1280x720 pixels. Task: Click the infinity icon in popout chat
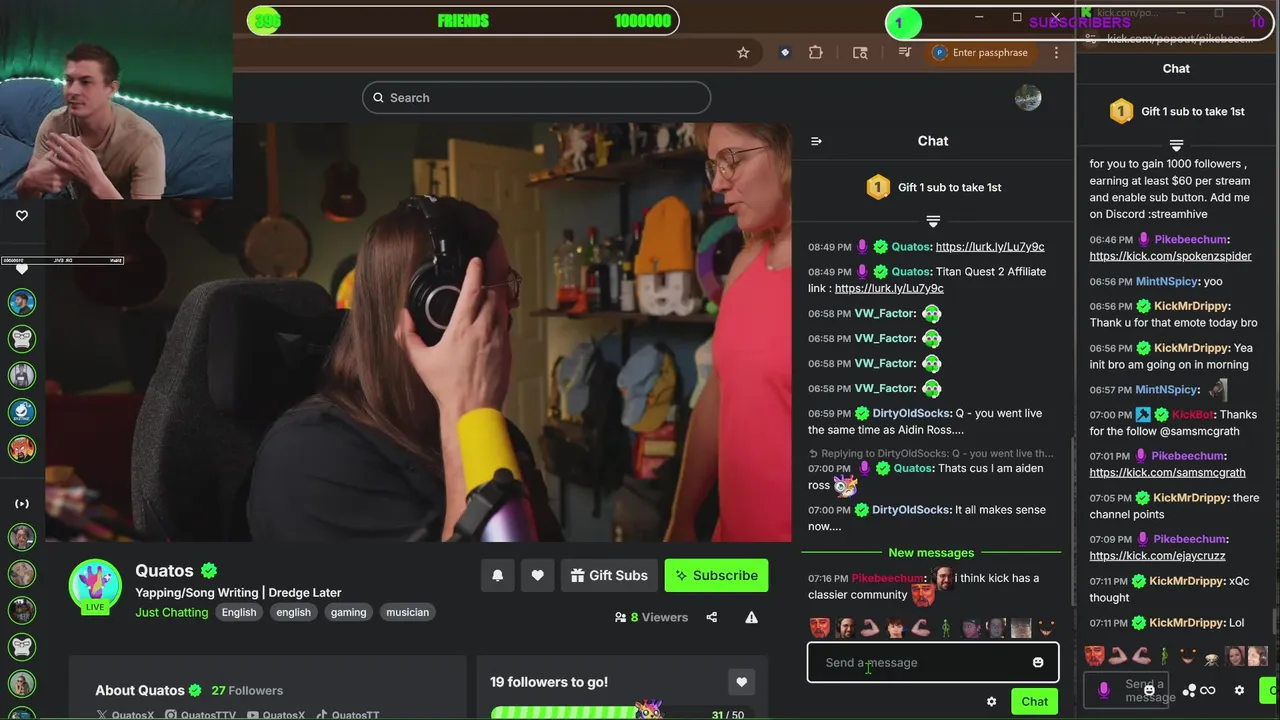coord(1207,691)
